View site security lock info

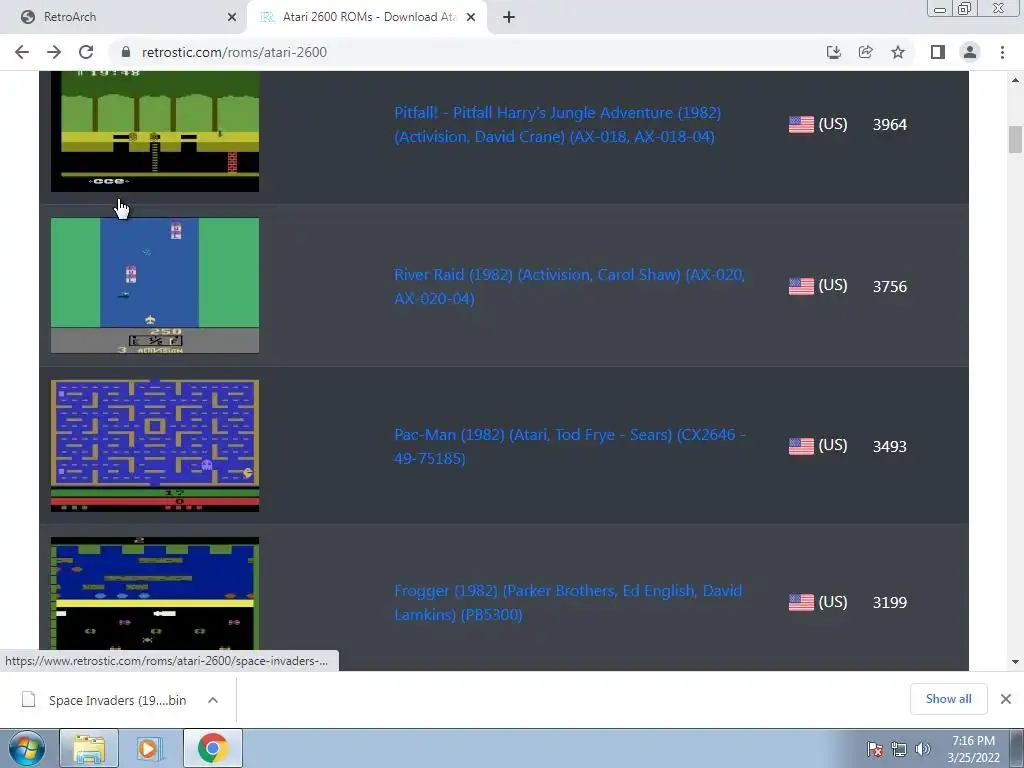coord(126,52)
